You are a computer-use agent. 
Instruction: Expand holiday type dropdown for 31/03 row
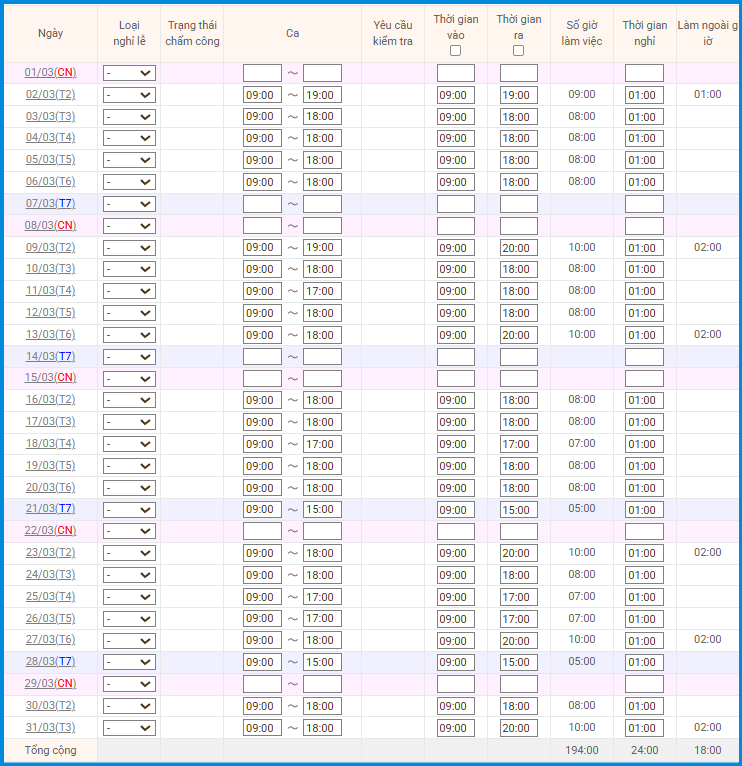point(129,728)
